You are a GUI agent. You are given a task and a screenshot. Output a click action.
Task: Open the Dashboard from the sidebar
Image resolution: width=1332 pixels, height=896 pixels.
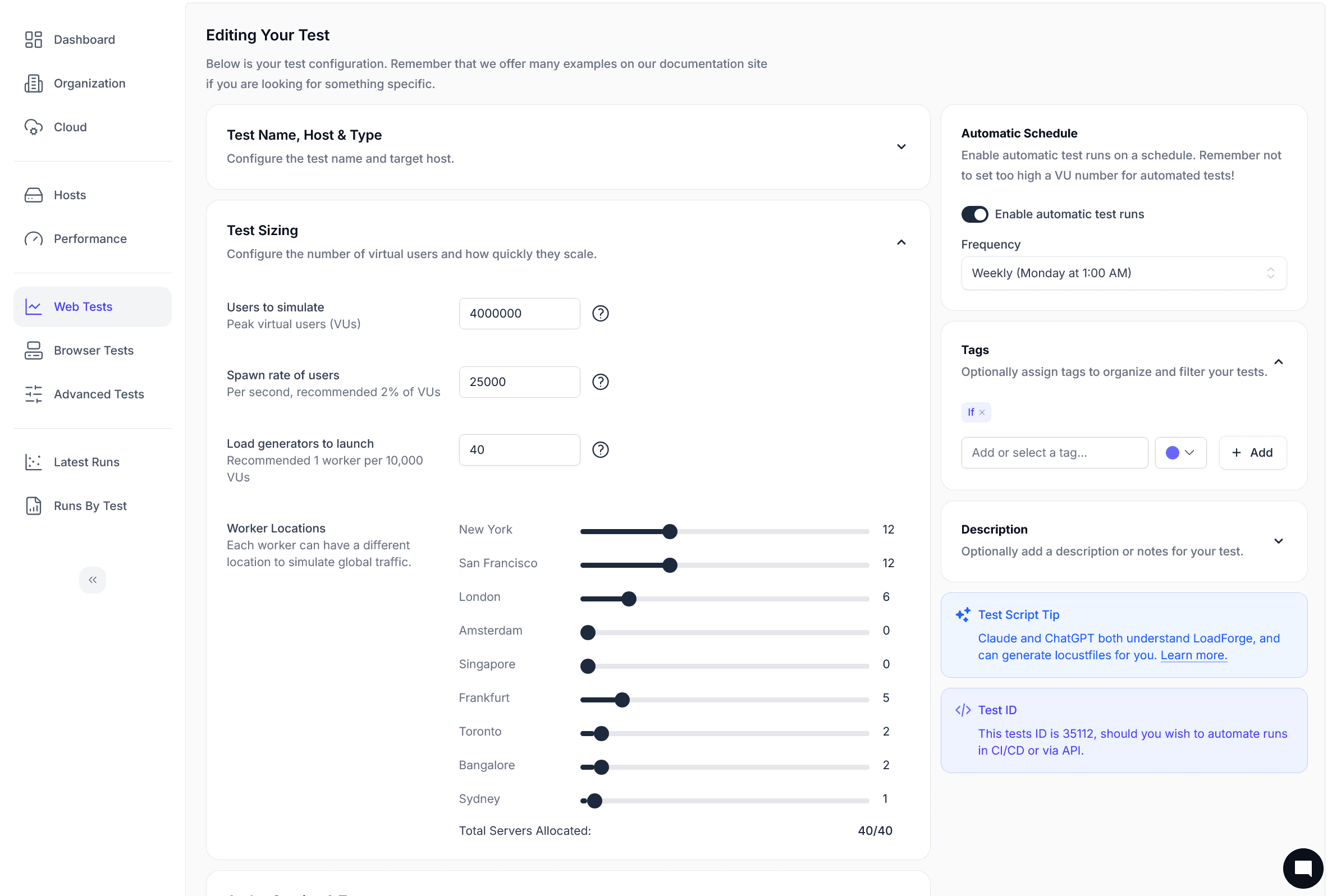(84, 39)
